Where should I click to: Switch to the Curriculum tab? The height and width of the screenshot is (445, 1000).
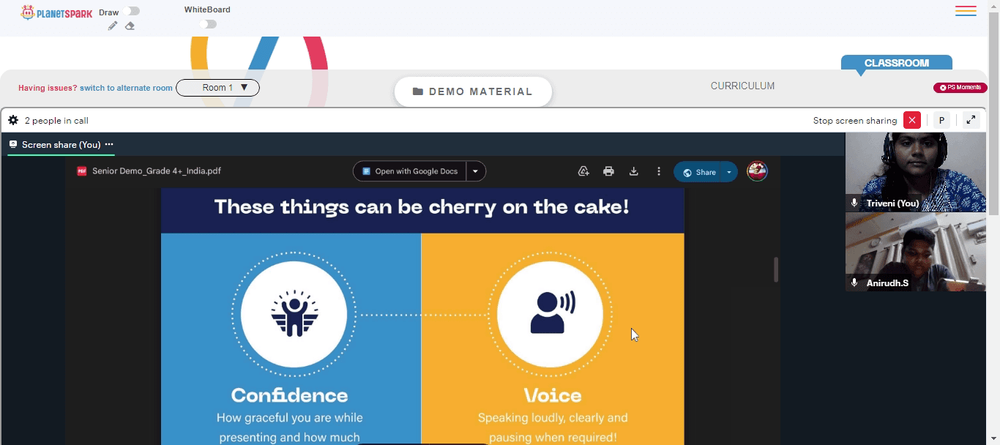click(x=742, y=86)
